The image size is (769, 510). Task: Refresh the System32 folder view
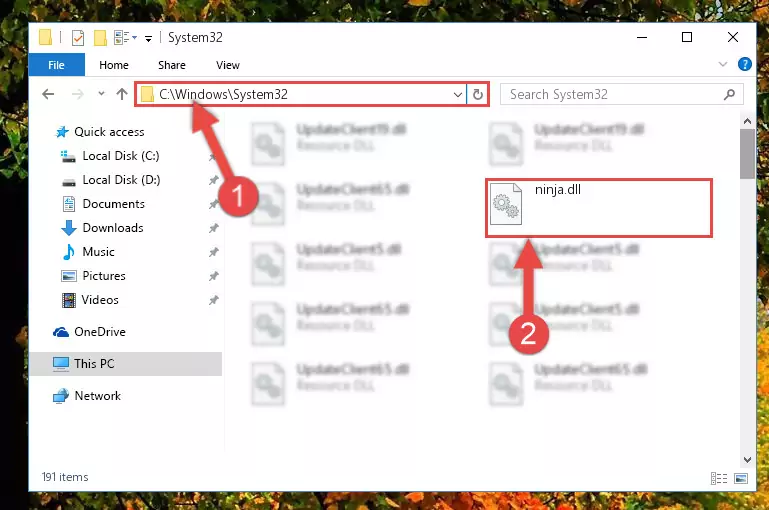[x=478, y=94]
